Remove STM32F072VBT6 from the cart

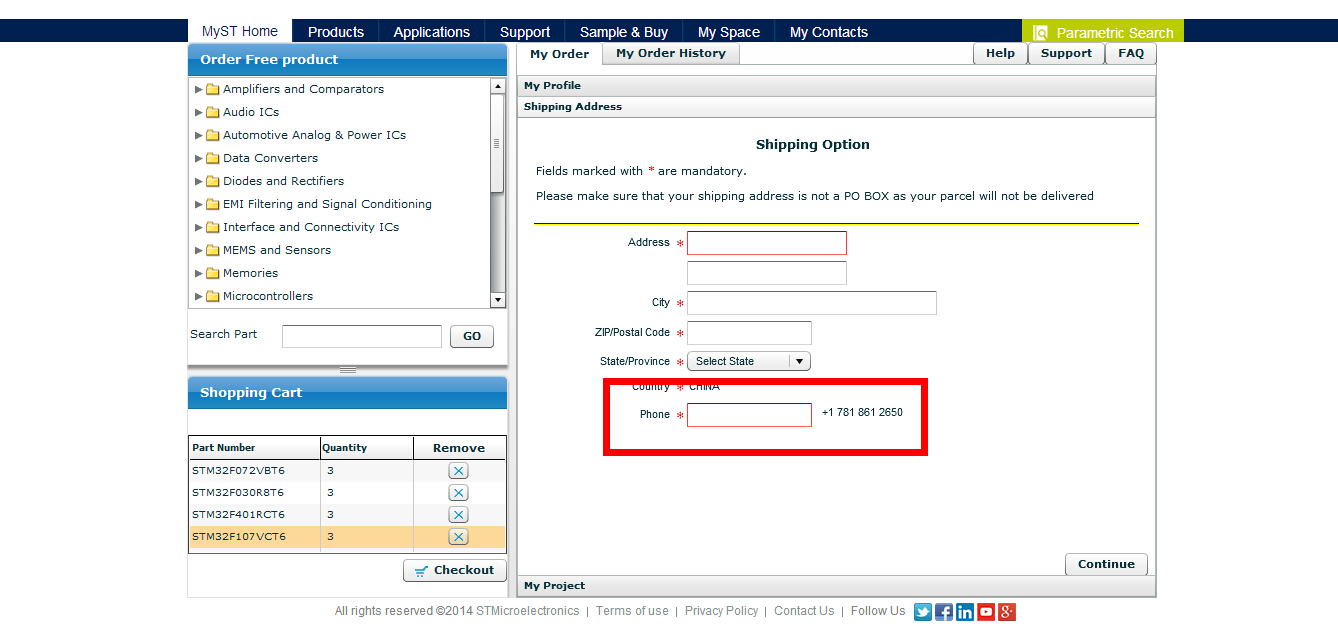[x=458, y=471]
